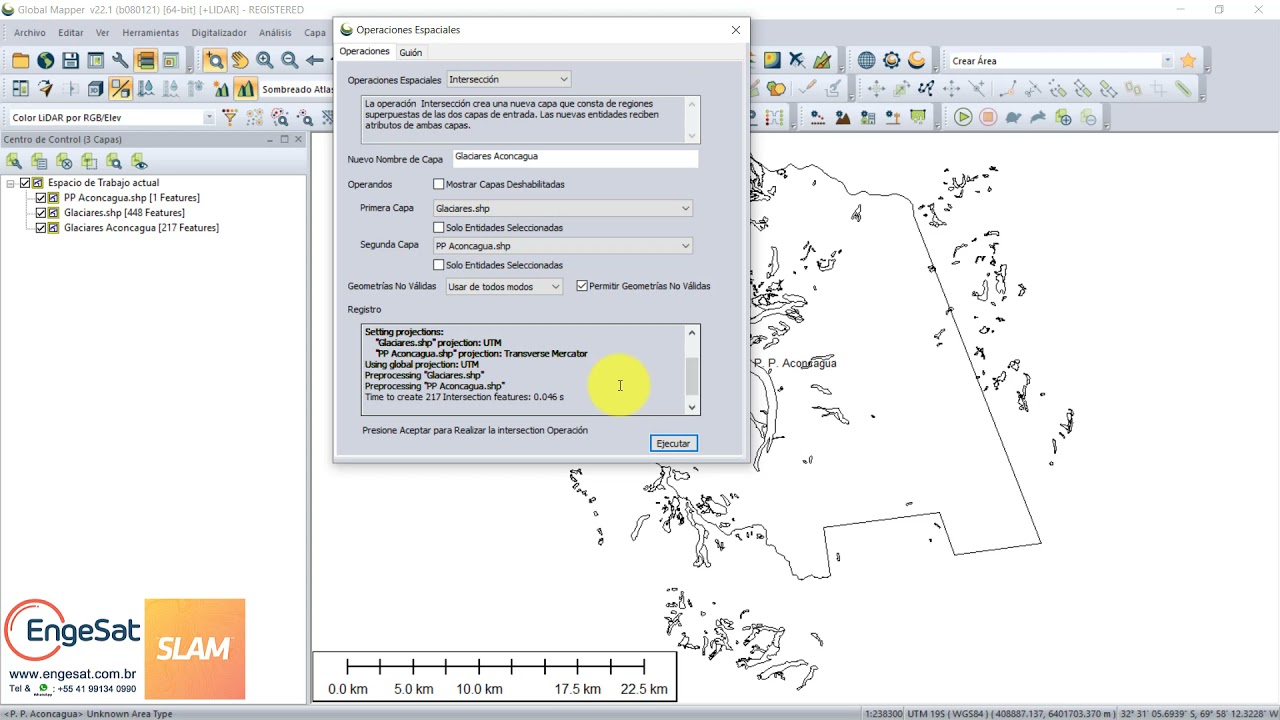Click the Zoom Out magnifier icon
The height and width of the screenshot is (720, 1280).
(x=290, y=61)
